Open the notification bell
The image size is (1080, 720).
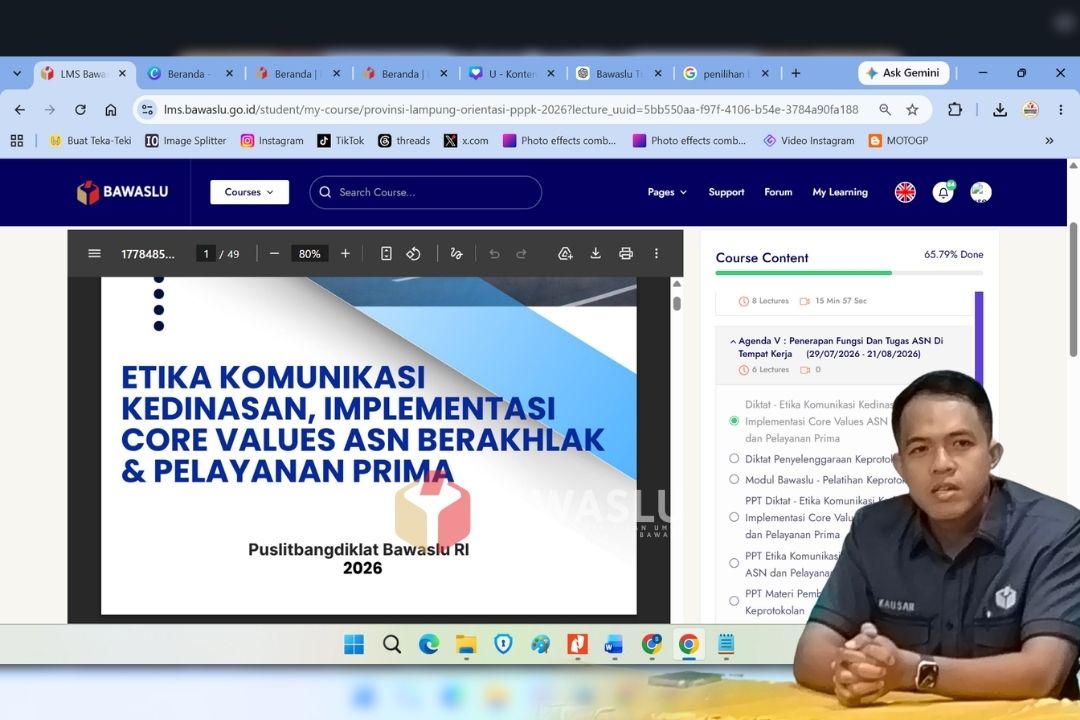point(943,192)
